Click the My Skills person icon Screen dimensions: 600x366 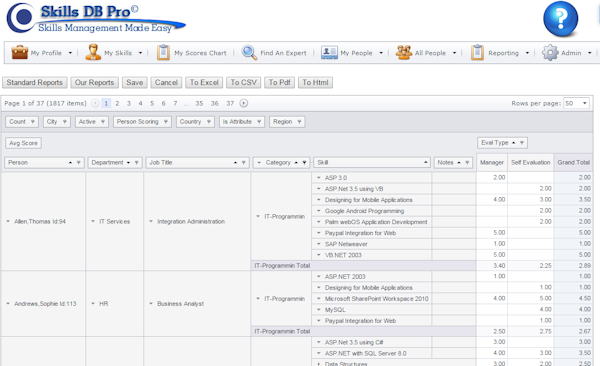pos(92,52)
